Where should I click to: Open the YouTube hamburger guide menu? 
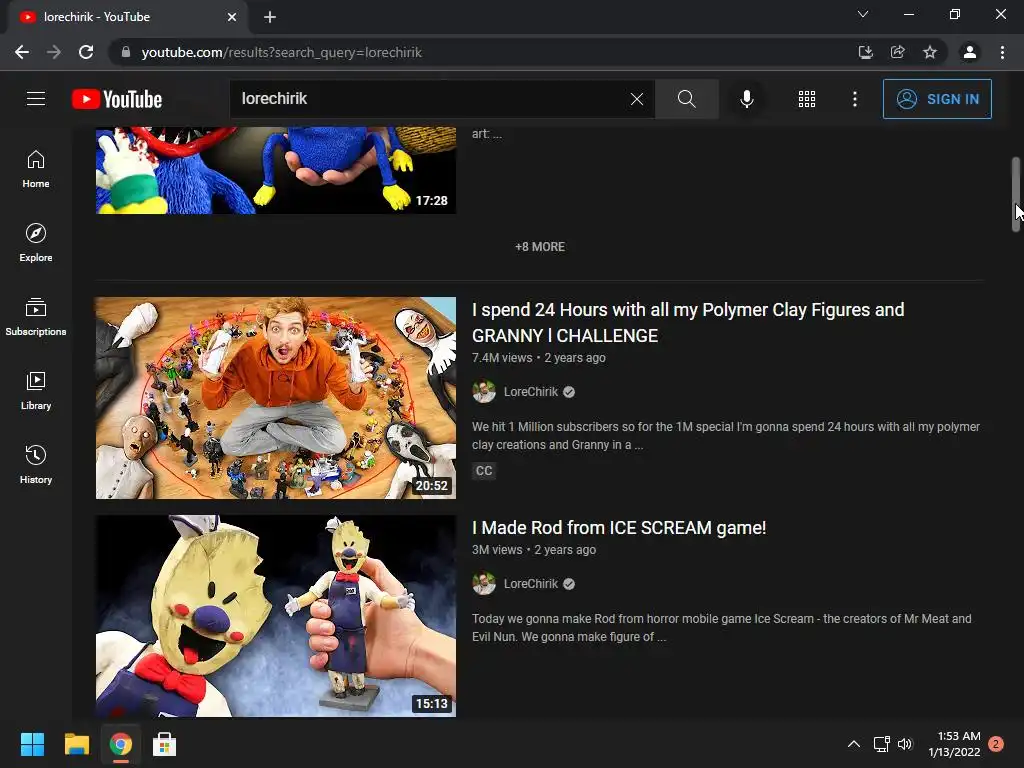click(x=36, y=99)
